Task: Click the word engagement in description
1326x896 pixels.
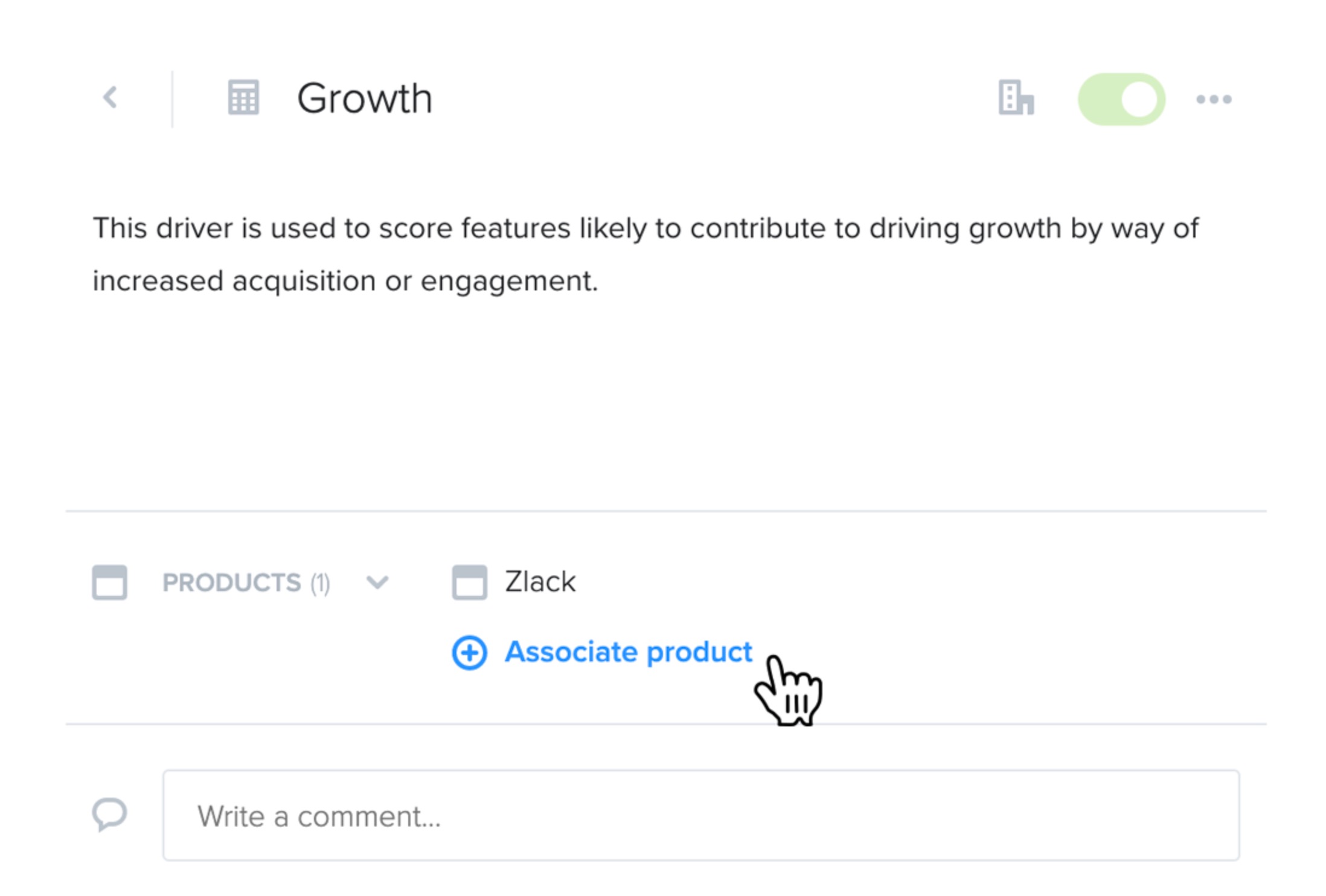Action: click(509, 282)
